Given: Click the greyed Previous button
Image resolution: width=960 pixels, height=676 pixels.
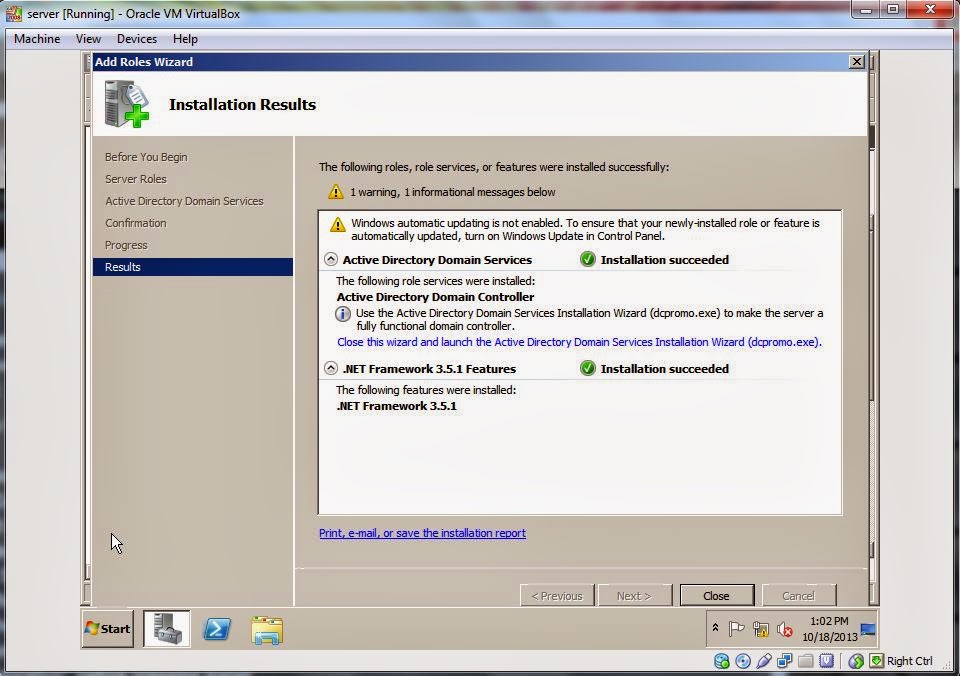Looking at the screenshot, I should pyautogui.click(x=557, y=596).
